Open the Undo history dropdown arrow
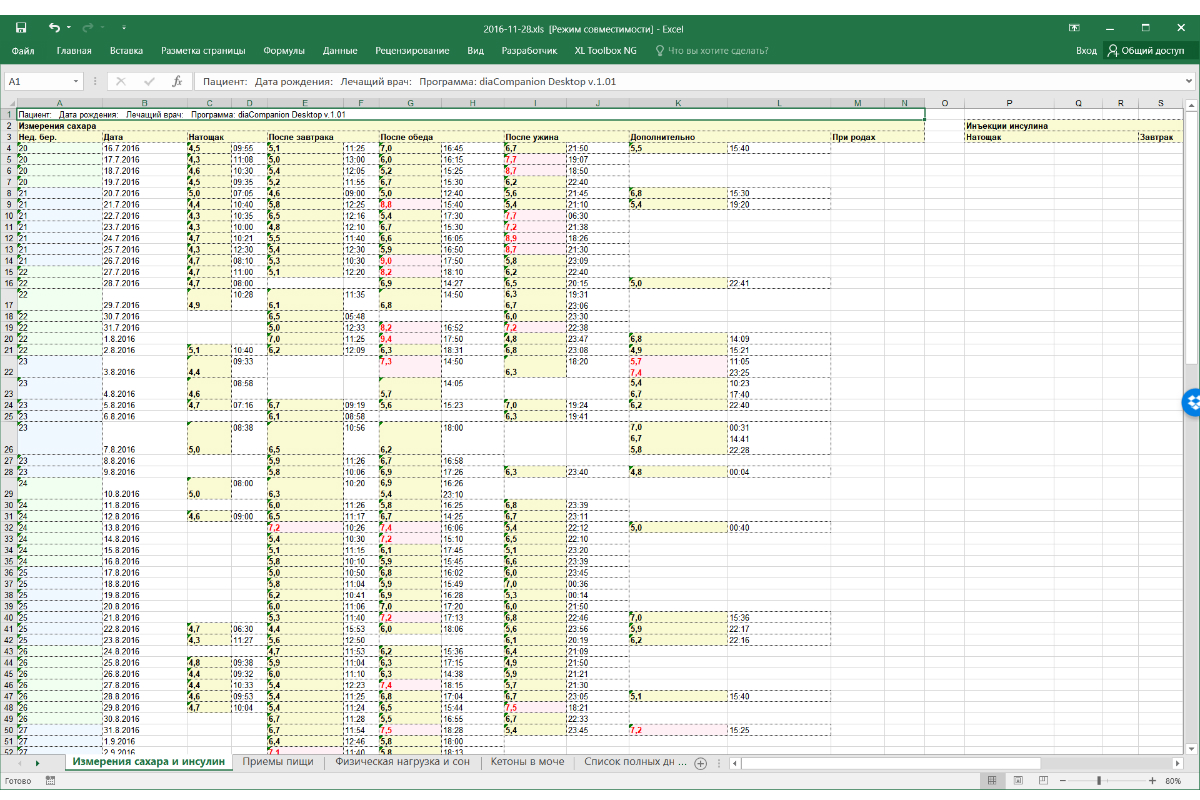This screenshot has width=1200, height=800. click(x=68, y=28)
